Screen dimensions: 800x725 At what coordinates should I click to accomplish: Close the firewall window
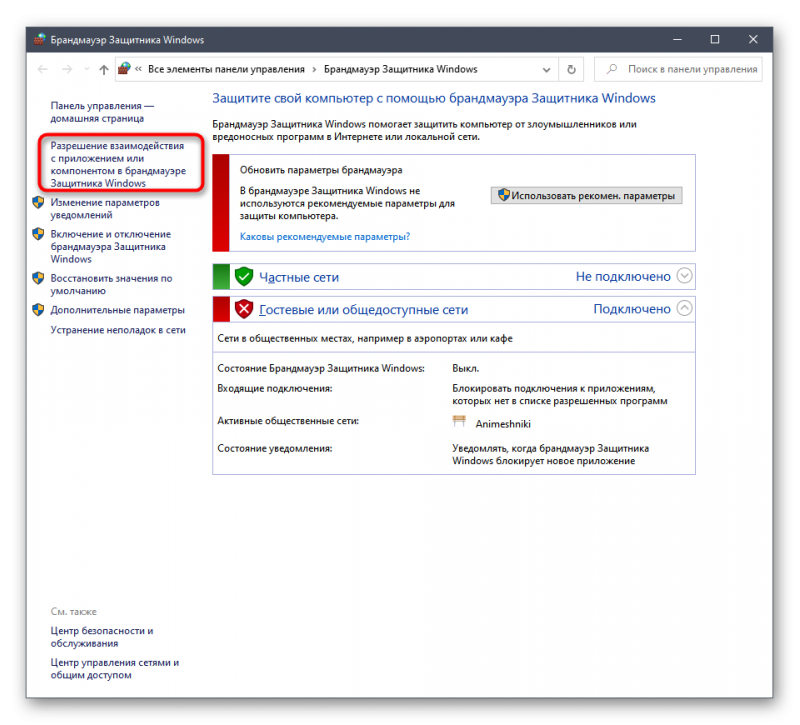[x=753, y=39]
